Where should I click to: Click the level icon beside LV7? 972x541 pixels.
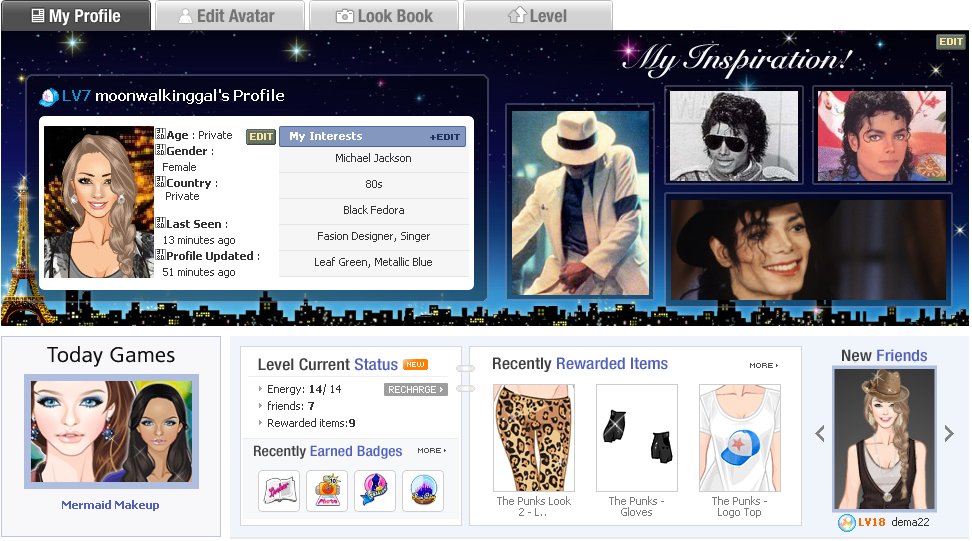(48, 97)
